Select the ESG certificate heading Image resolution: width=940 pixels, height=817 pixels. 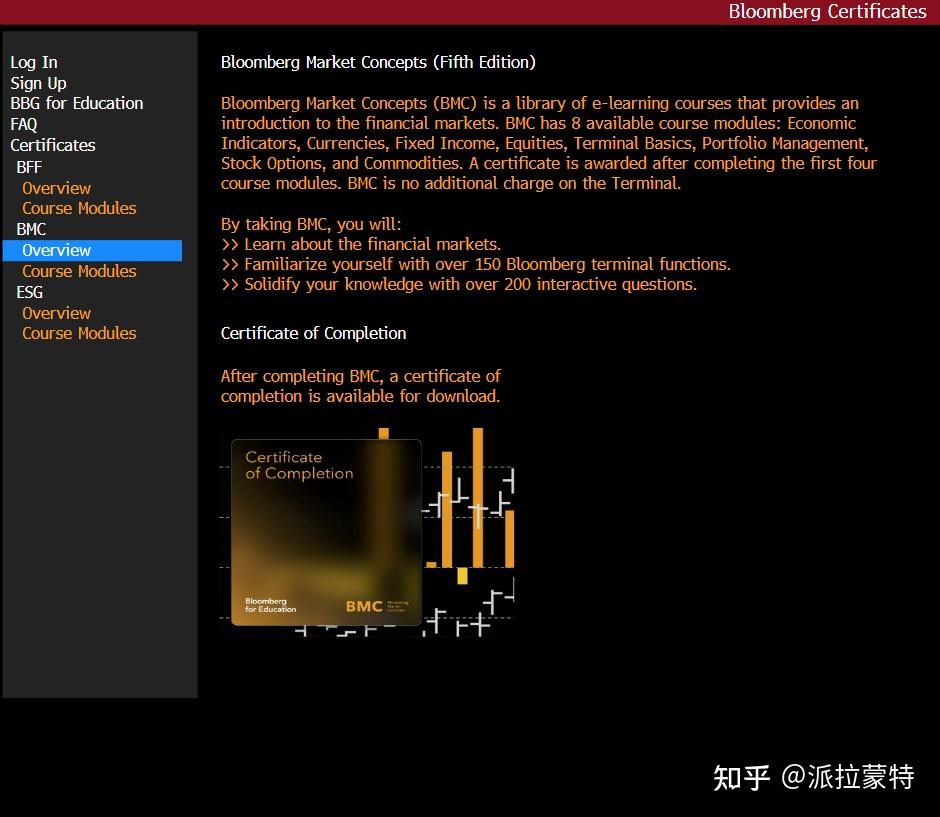tap(29, 292)
